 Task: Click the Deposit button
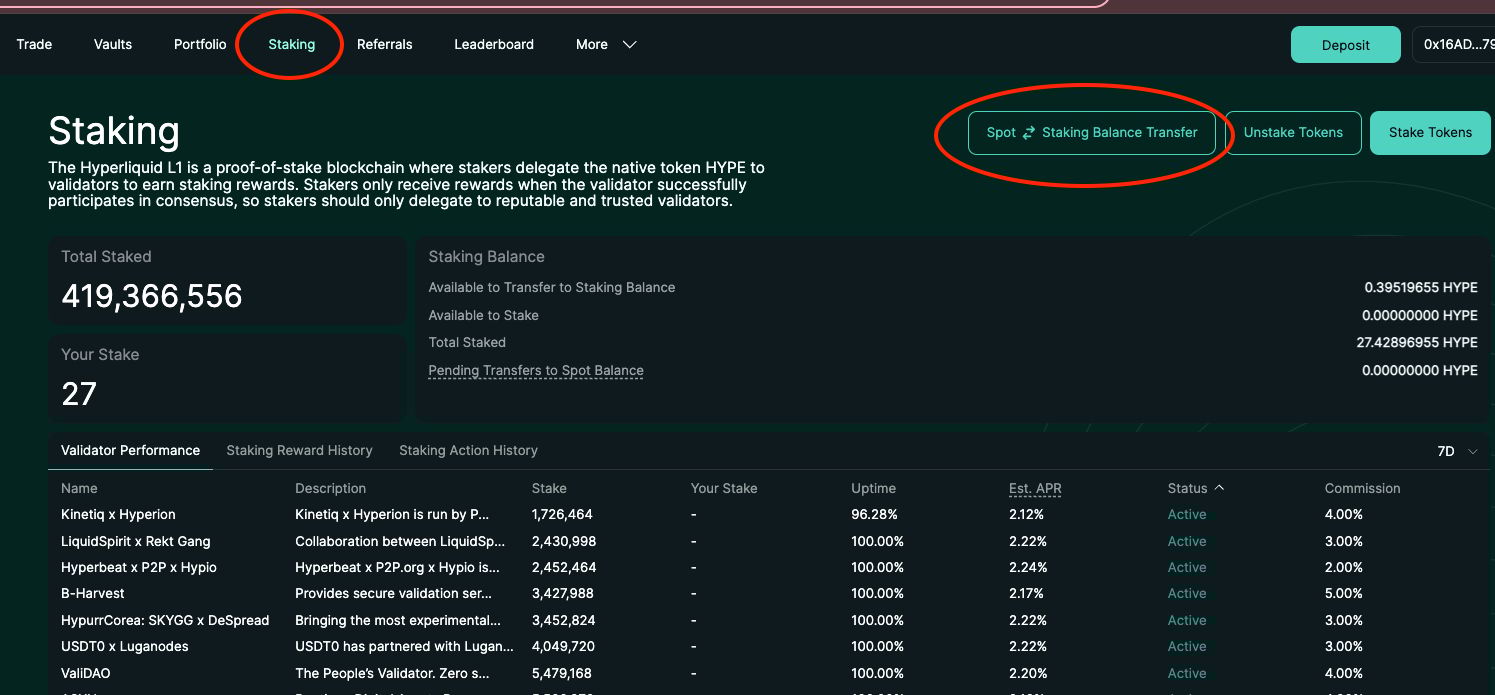click(1346, 45)
